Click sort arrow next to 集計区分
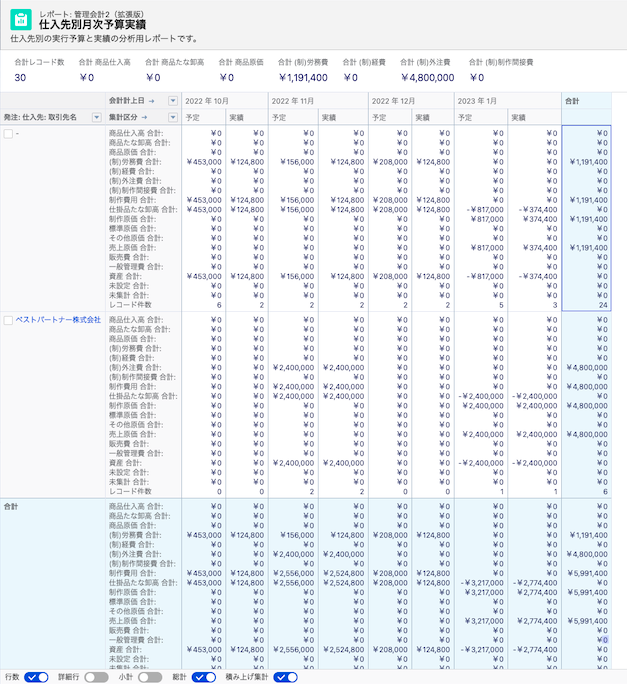The height and width of the screenshot is (684, 627). pyautogui.click(x=146, y=117)
